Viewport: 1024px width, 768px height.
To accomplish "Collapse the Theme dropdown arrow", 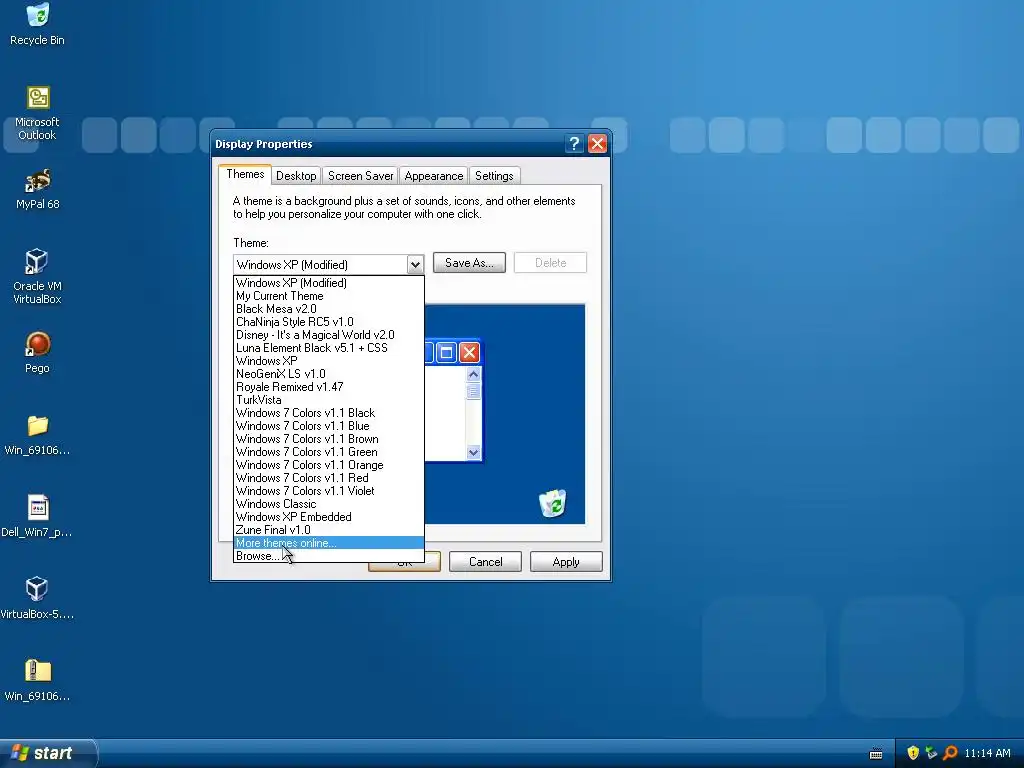I will pos(415,264).
